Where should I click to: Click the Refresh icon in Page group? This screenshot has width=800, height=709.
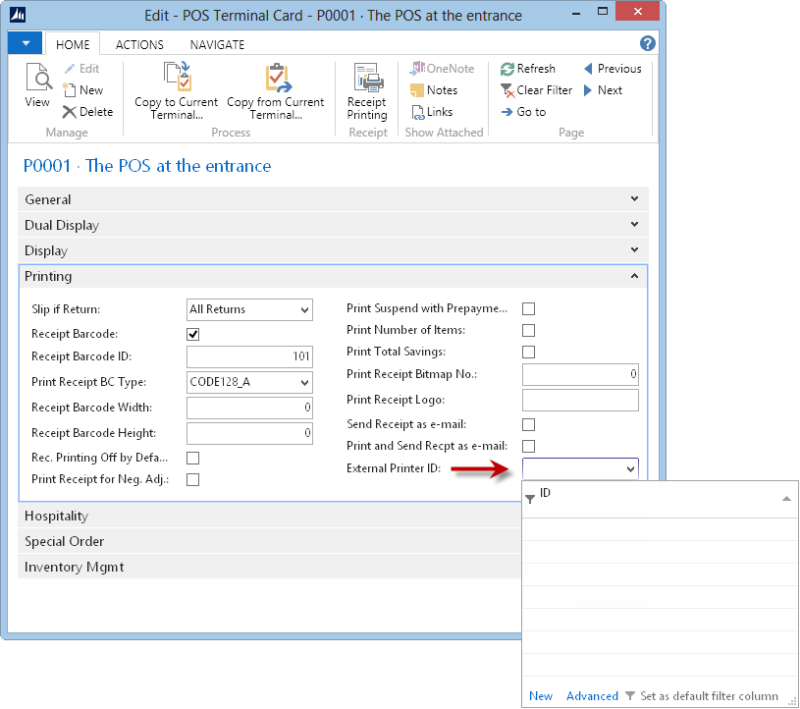pyautogui.click(x=508, y=69)
